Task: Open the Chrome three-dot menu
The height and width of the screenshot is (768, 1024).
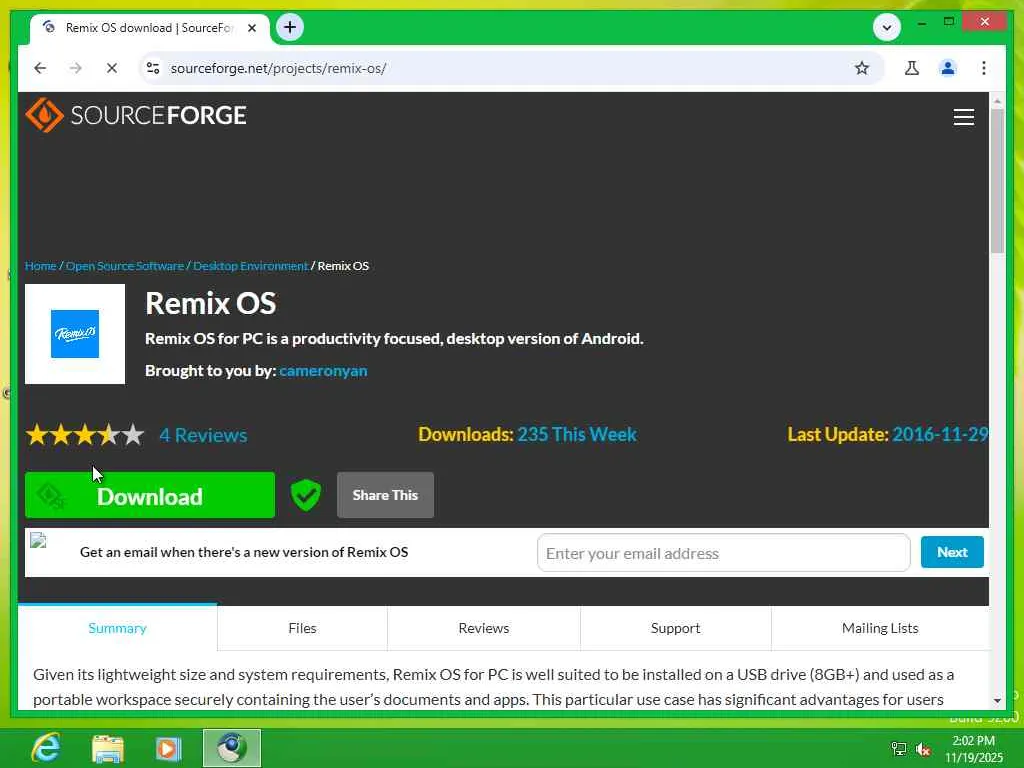Action: click(x=984, y=68)
